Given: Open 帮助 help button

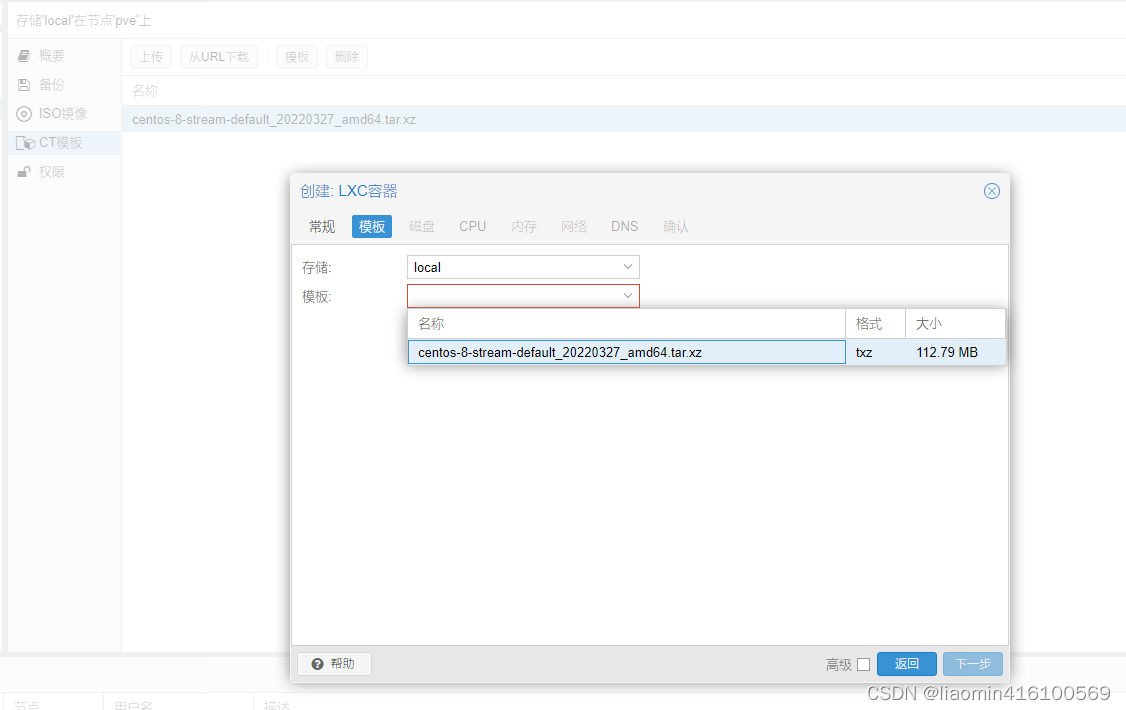Looking at the screenshot, I should [335, 664].
